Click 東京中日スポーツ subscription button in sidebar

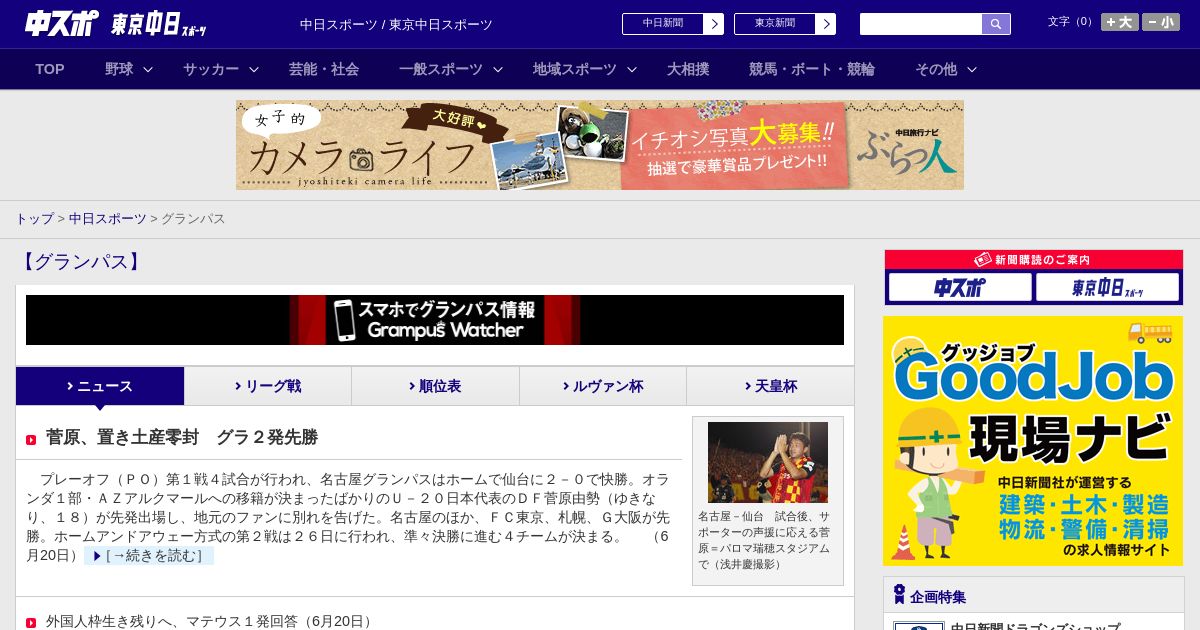[1108, 288]
